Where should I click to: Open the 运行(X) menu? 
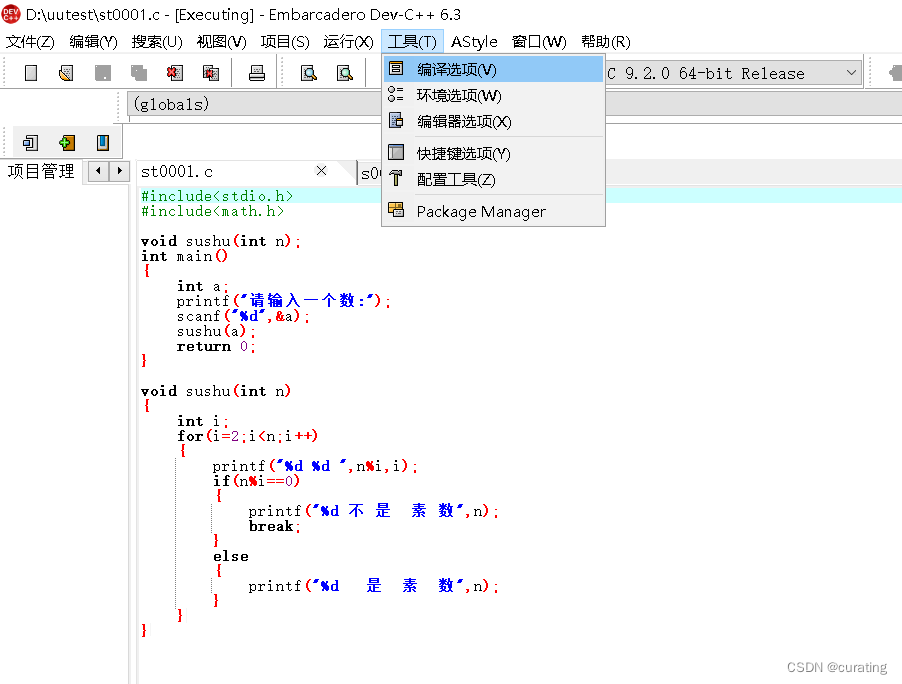coord(348,42)
